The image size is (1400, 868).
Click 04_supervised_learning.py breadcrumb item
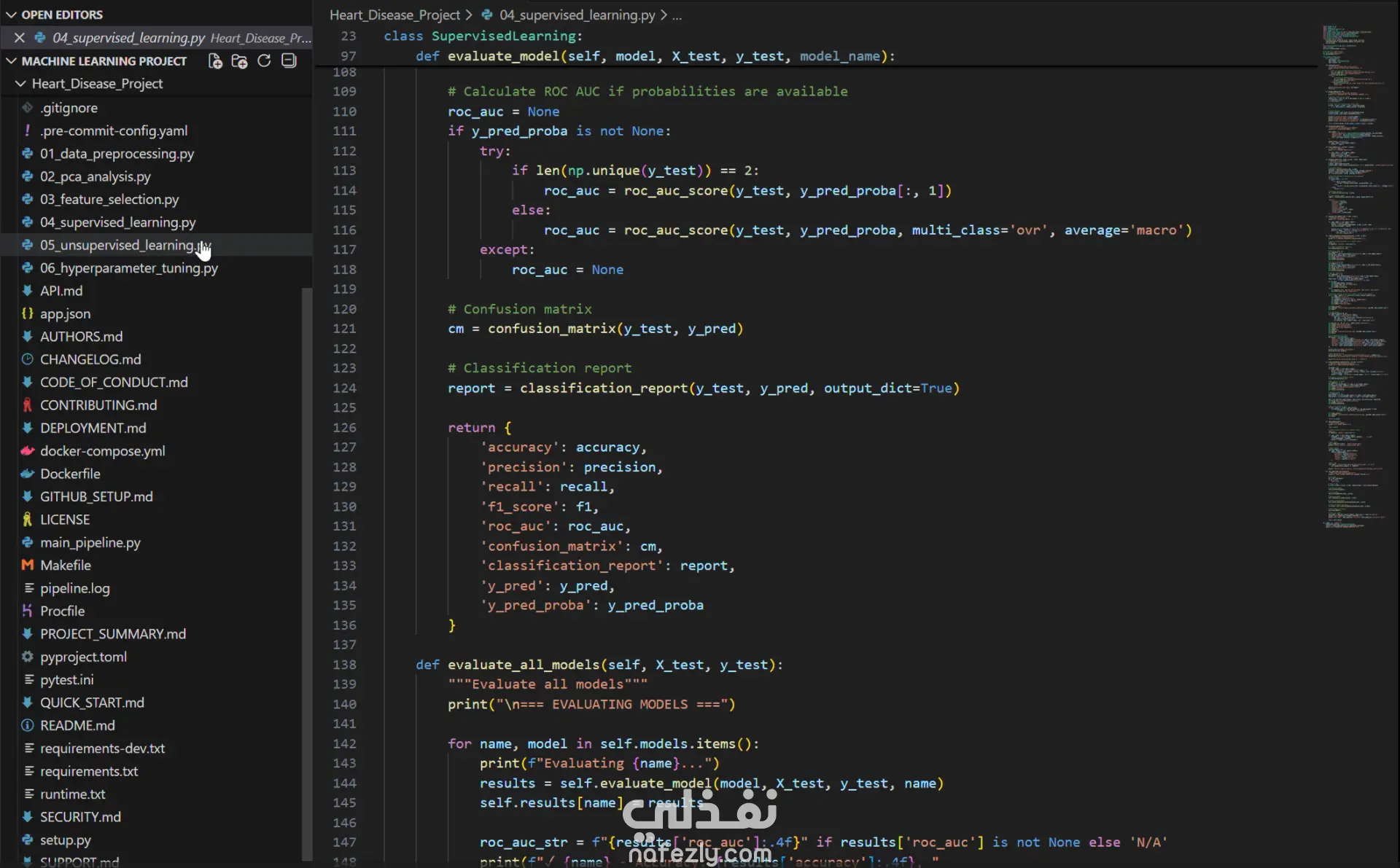coord(577,15)
